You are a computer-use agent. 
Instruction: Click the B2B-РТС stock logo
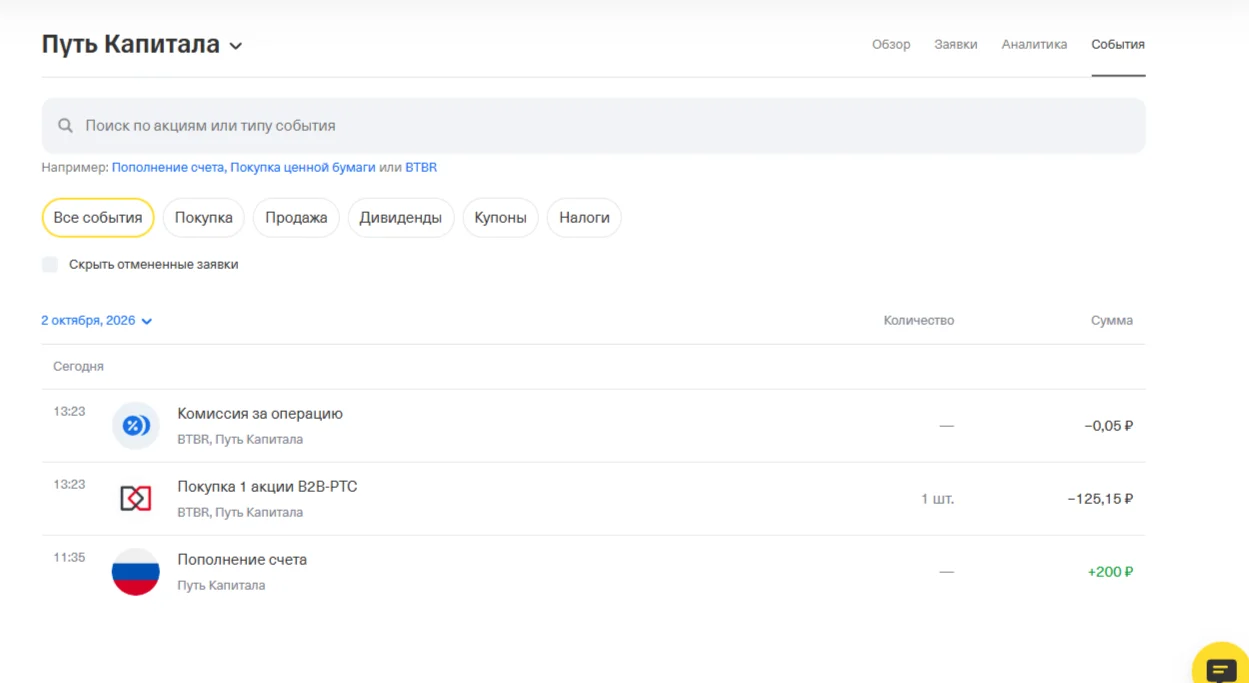click(136, 499)
